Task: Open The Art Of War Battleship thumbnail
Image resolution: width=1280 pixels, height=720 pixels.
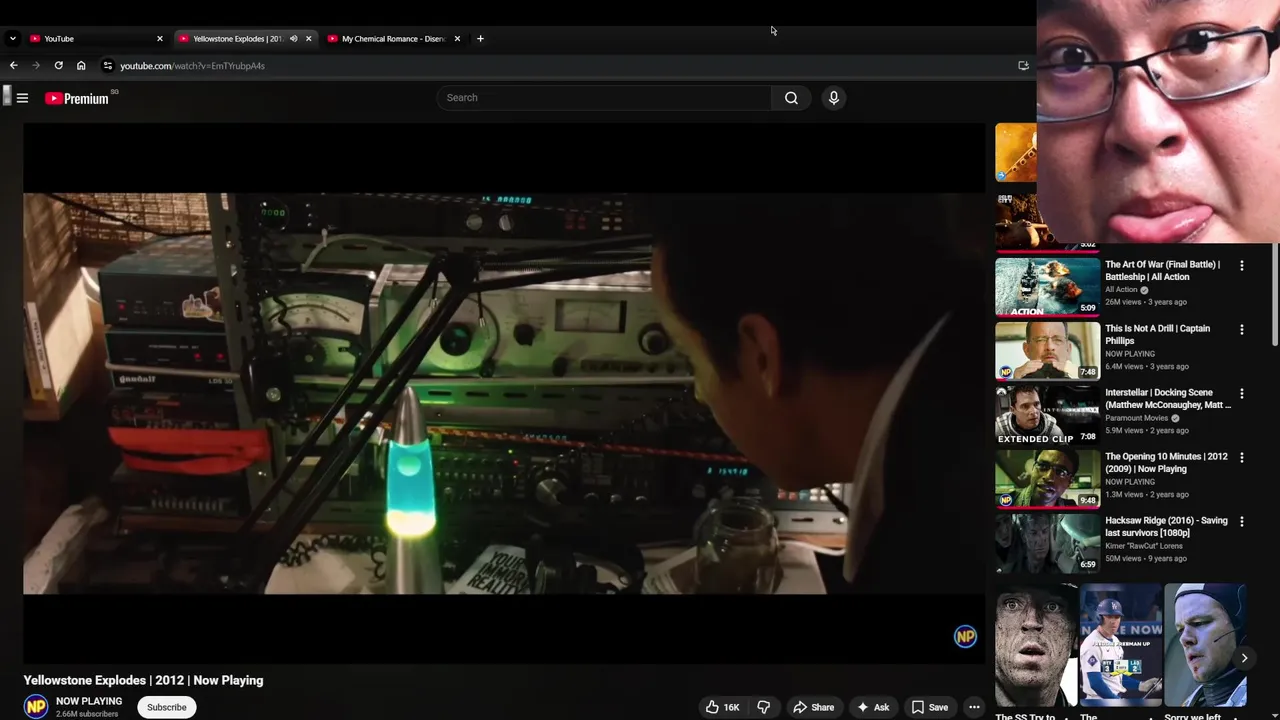Action: (x=1047, y=287)
